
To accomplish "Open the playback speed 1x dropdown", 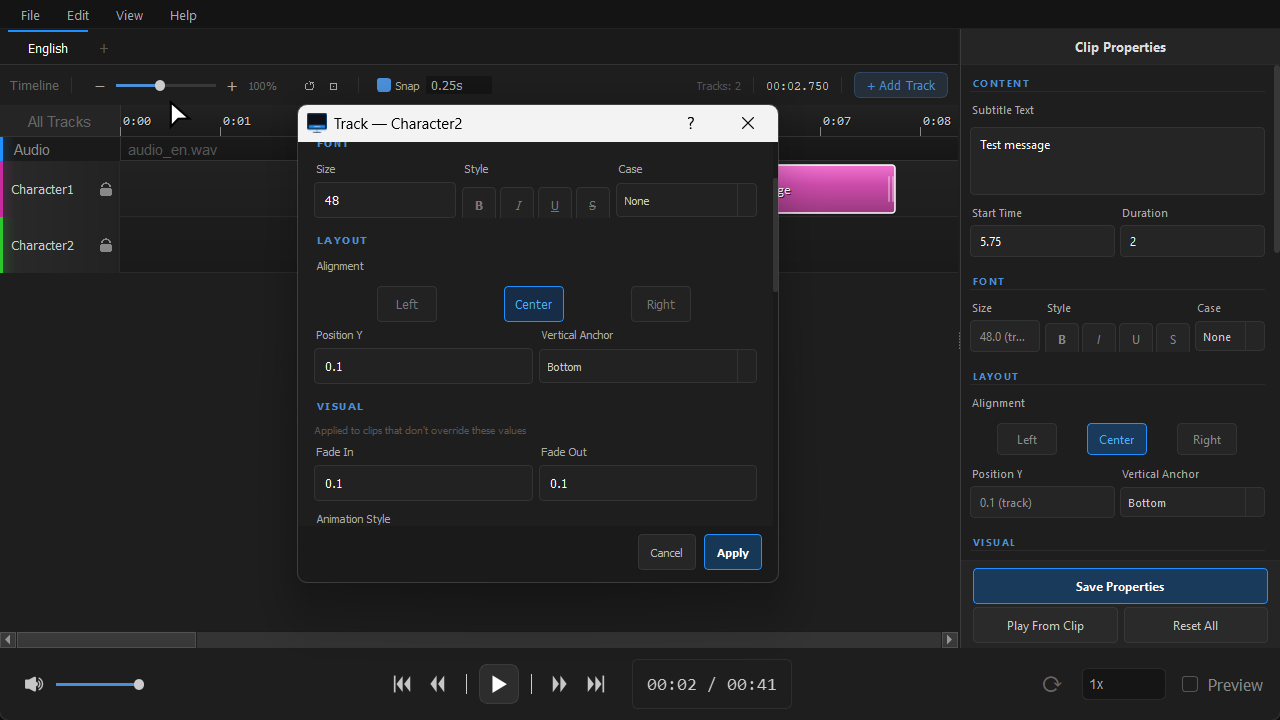I will pyautogui.click(x=1124, y=684).
